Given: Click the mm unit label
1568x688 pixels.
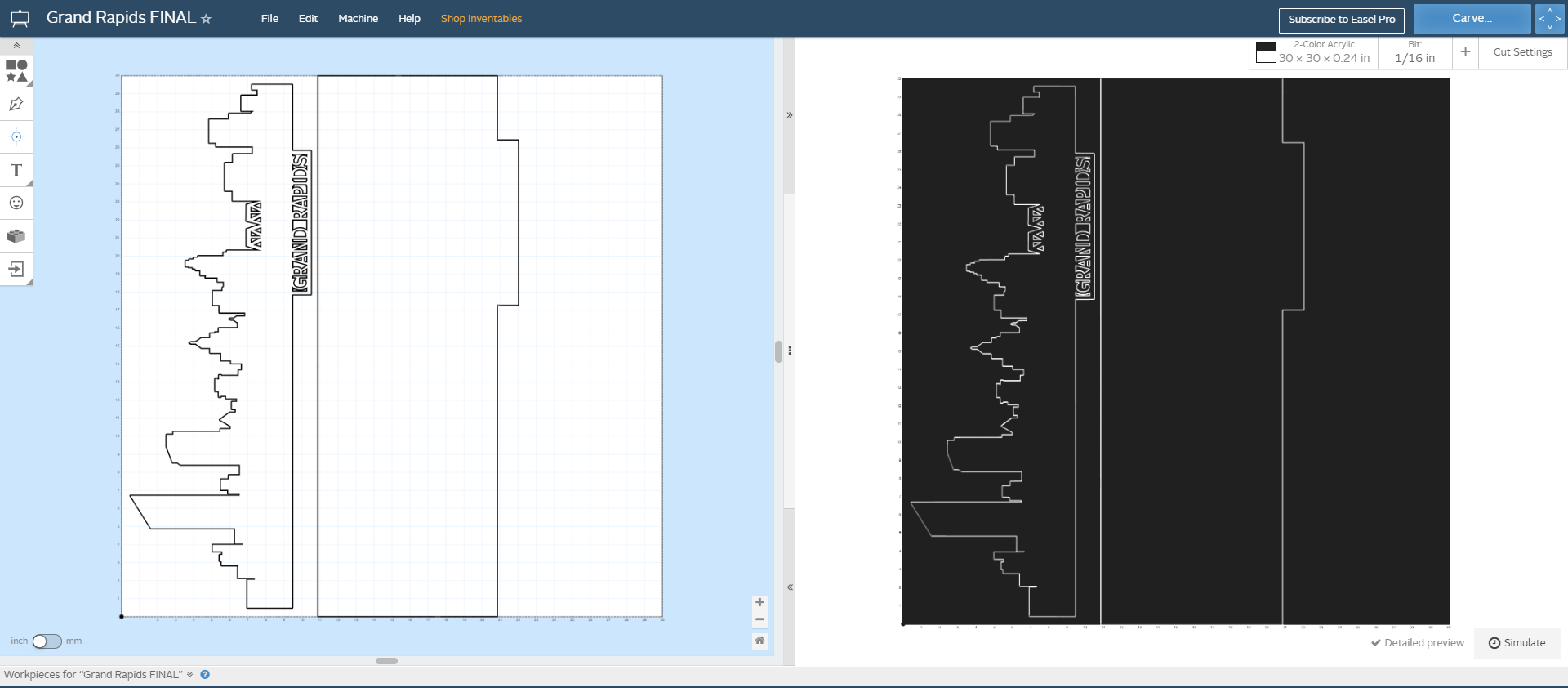Looking at the screenshot, I should click(x=73, y=641).
